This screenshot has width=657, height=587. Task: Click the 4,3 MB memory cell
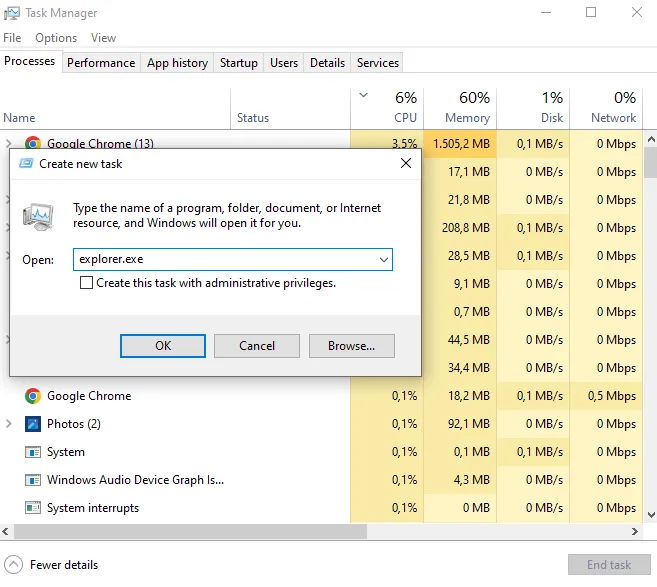click(x=460, y=480)
